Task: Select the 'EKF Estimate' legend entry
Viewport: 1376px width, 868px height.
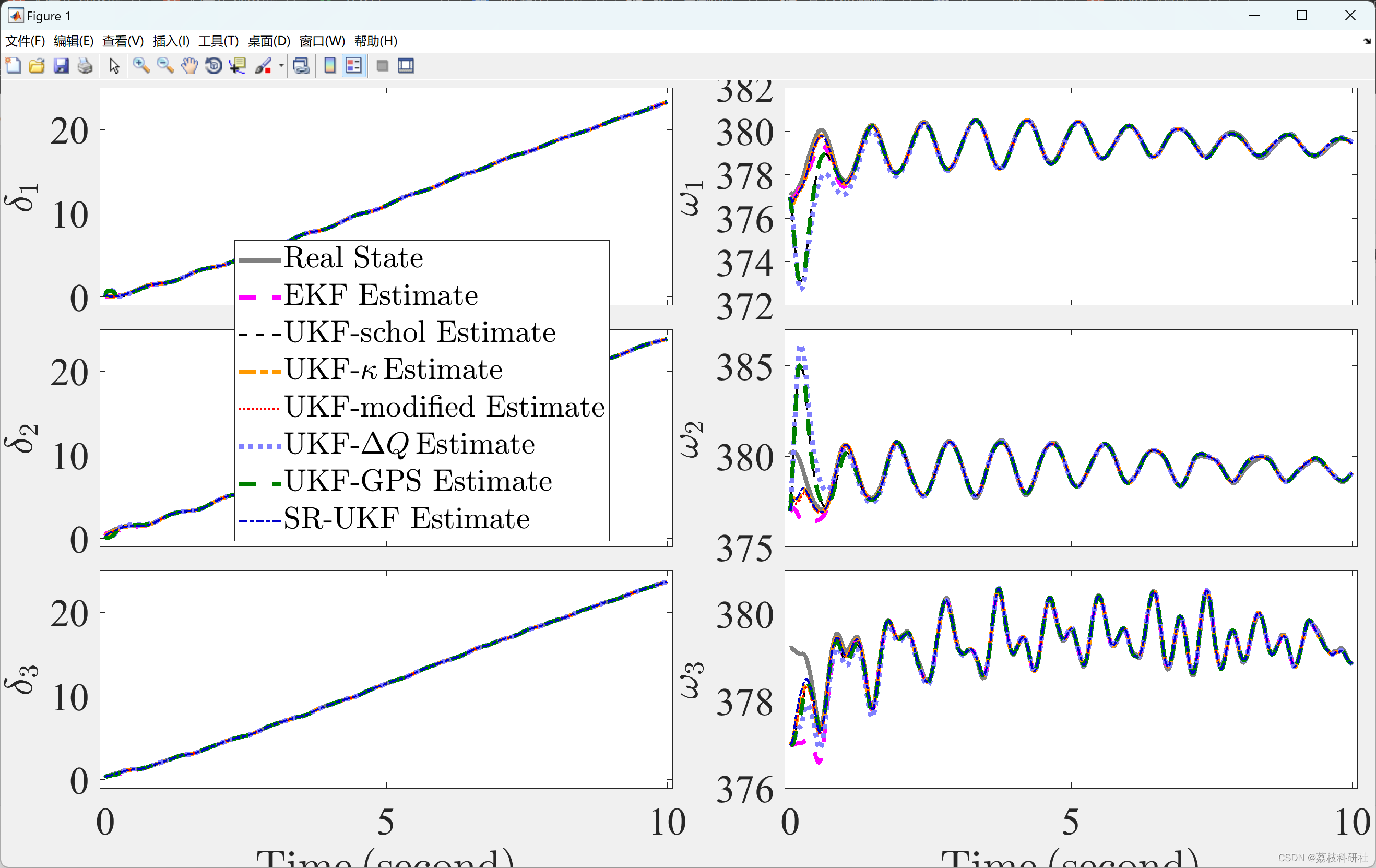Action: pyautogui.click(x=381, y=295)
